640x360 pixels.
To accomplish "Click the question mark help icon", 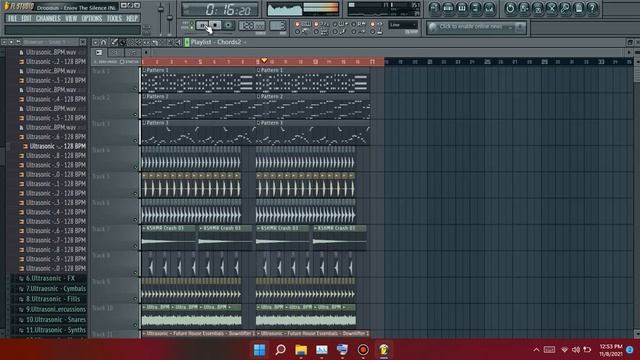I will [x=593, y=8].
